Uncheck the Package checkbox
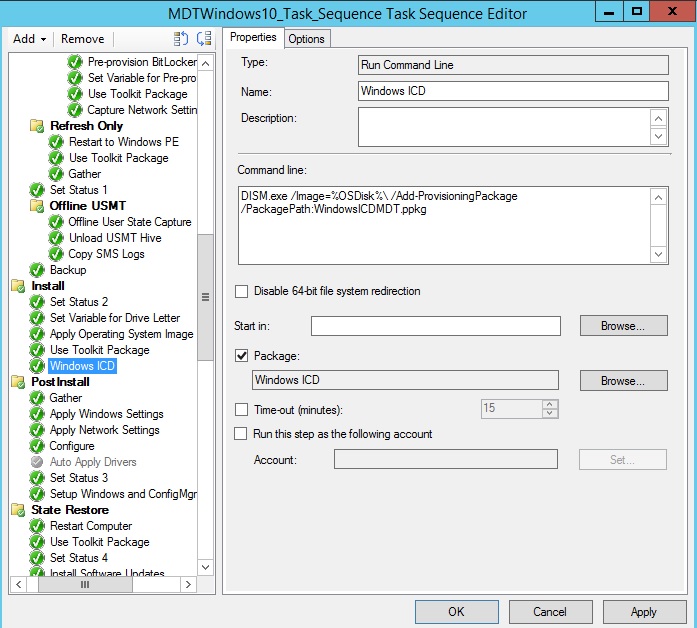697x628 pixels. tap(241, 355)
